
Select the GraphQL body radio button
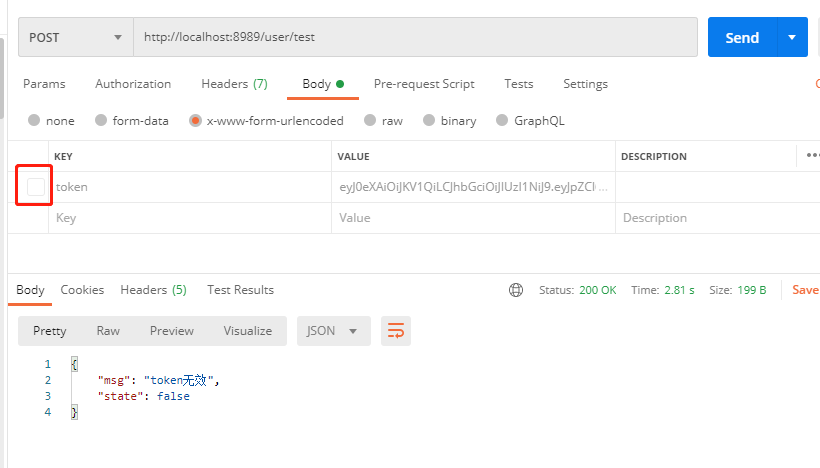[502, 120]
